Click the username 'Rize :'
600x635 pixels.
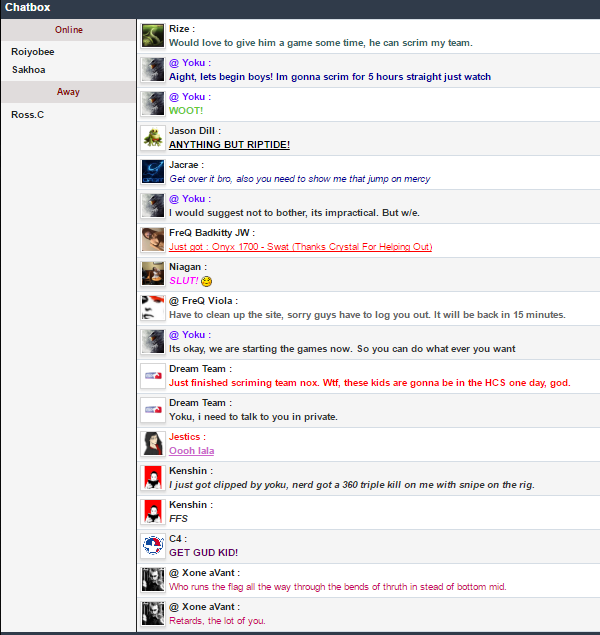[182, 29]
